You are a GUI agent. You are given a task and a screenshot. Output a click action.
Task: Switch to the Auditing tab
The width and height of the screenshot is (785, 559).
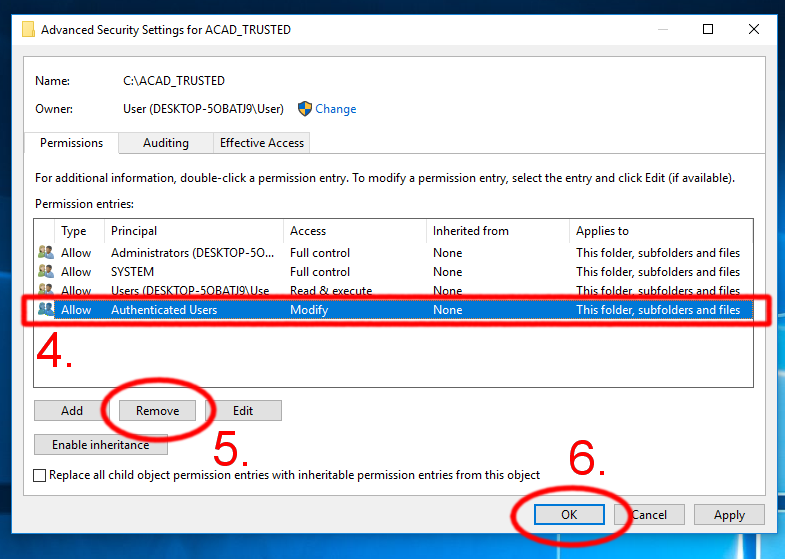(166, 143)
